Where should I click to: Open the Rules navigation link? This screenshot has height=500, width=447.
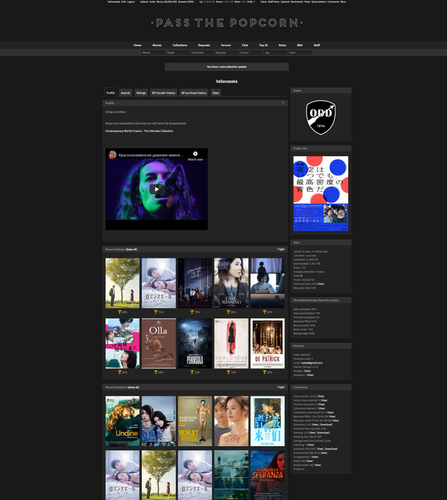tap(282, 45)
